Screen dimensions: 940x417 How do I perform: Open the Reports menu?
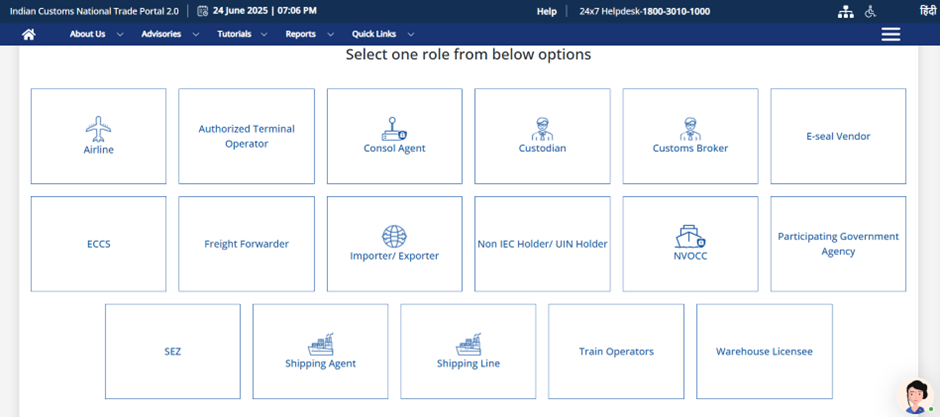tap(308, 34)
